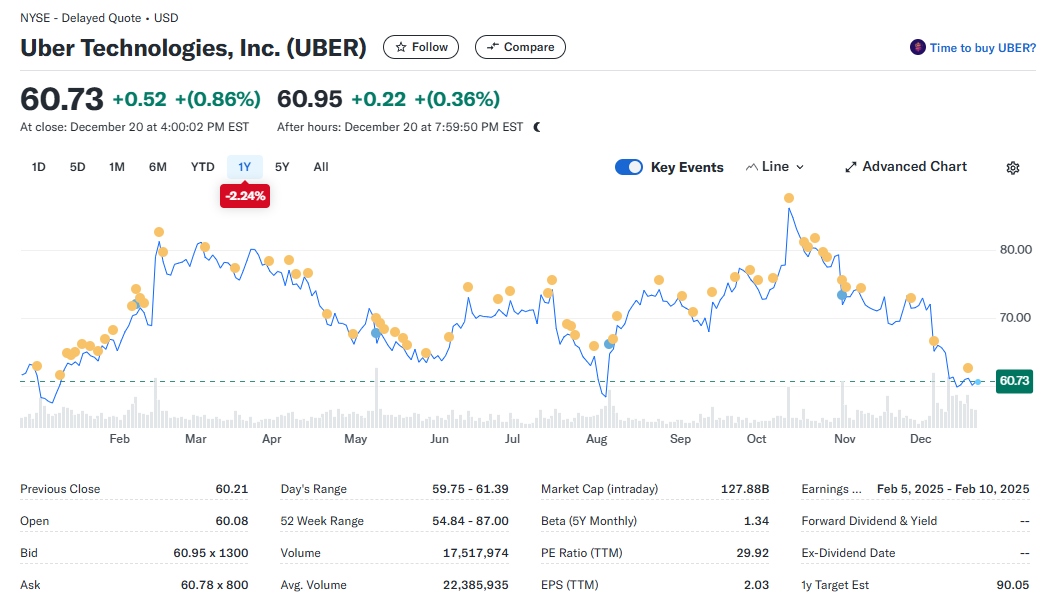The height and width of the screenshot is (601, 1056).
Task: Select the 1D range tab
Action: pyautogui.click(x=38, y=167)
